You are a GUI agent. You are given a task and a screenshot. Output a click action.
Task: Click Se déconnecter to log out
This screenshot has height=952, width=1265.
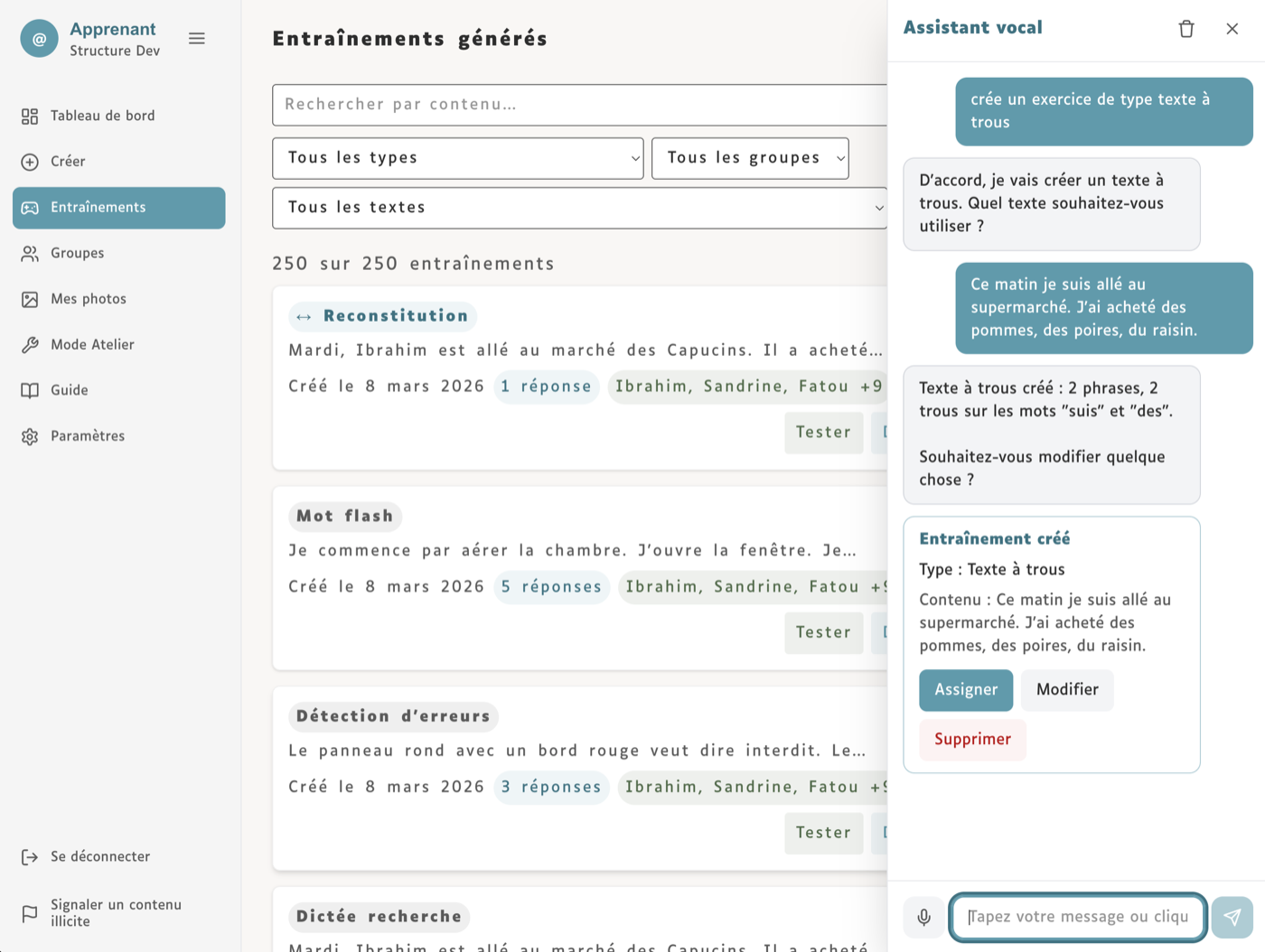click(99, 856)
